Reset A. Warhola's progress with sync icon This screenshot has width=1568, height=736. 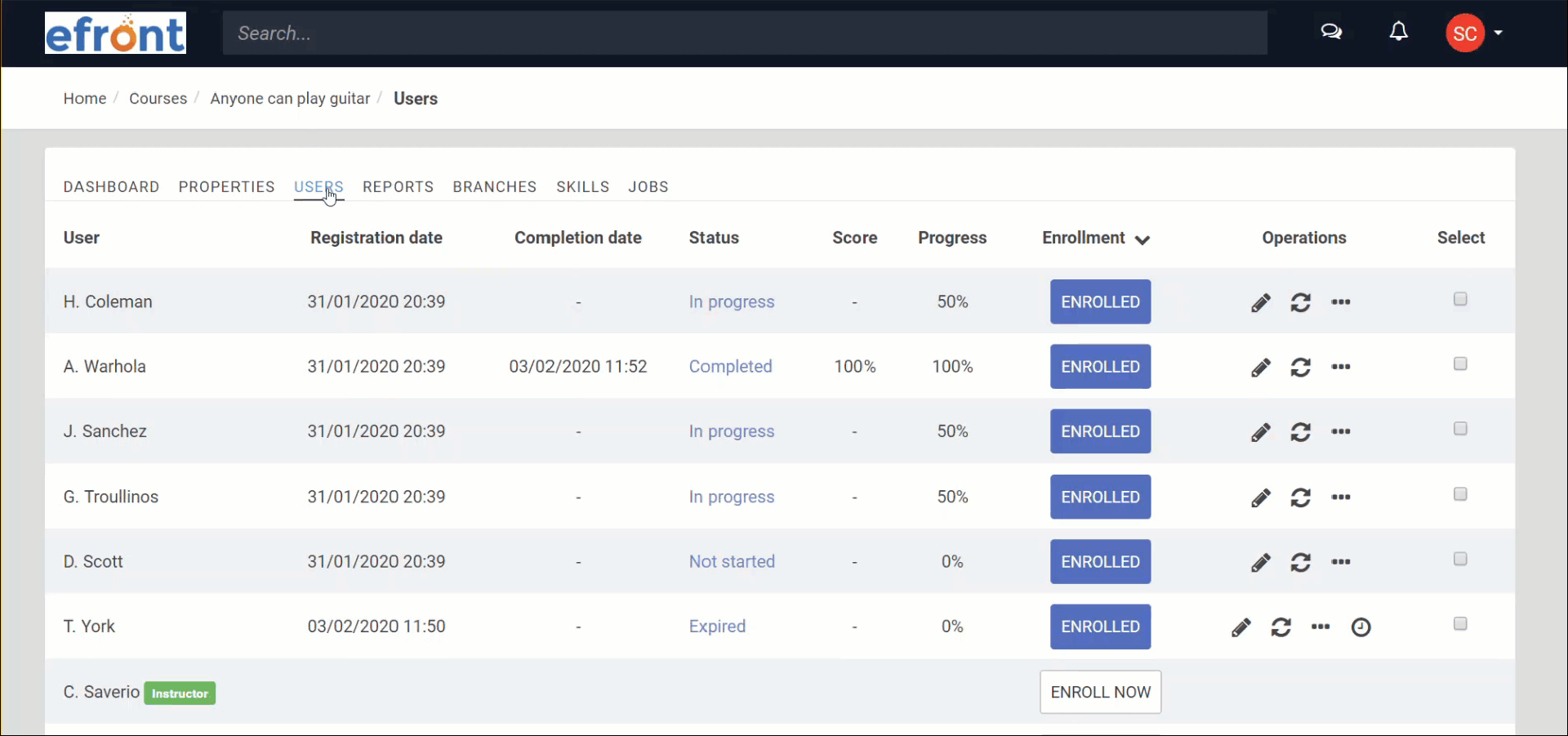pyautogui.click(x=1301, y=367)
